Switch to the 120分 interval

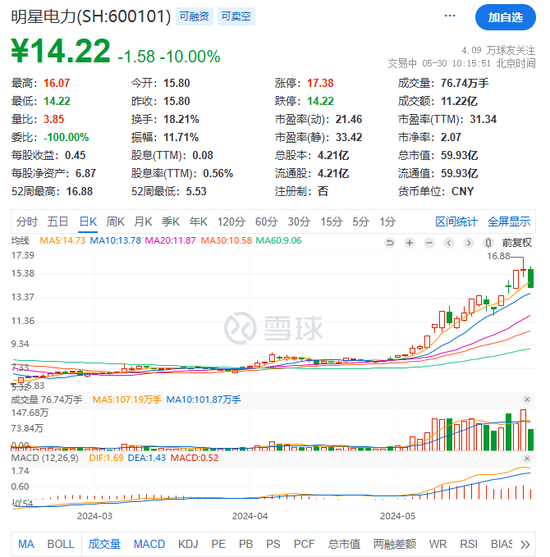[231, 222]
